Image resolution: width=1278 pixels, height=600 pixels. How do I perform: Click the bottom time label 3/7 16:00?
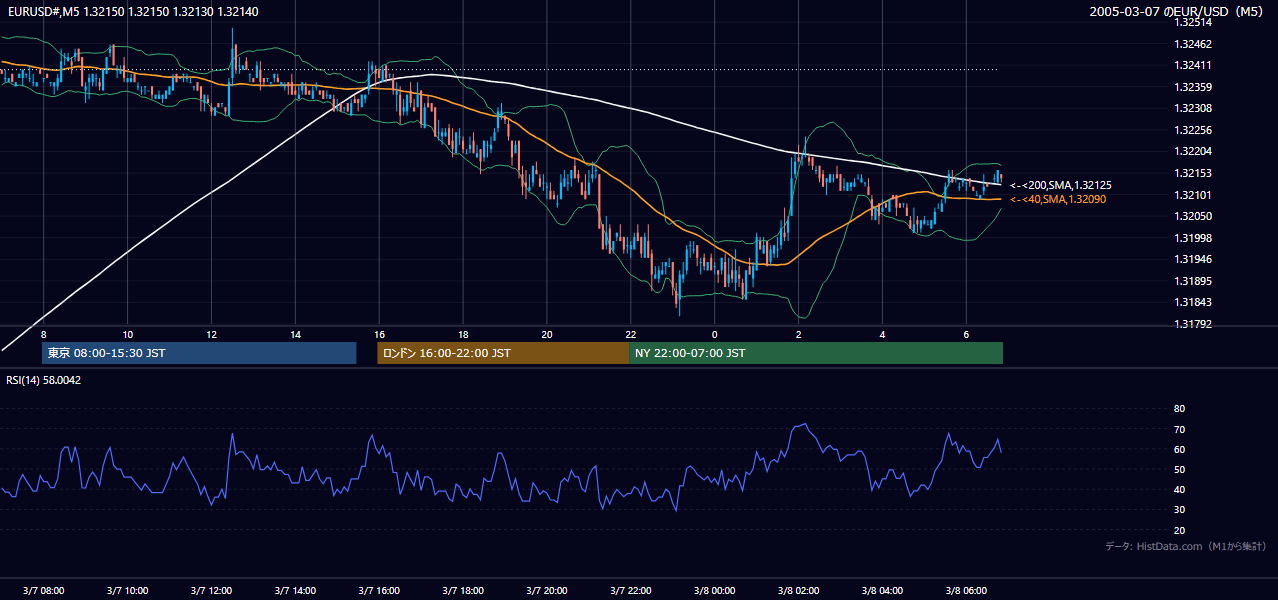(379, 591)
